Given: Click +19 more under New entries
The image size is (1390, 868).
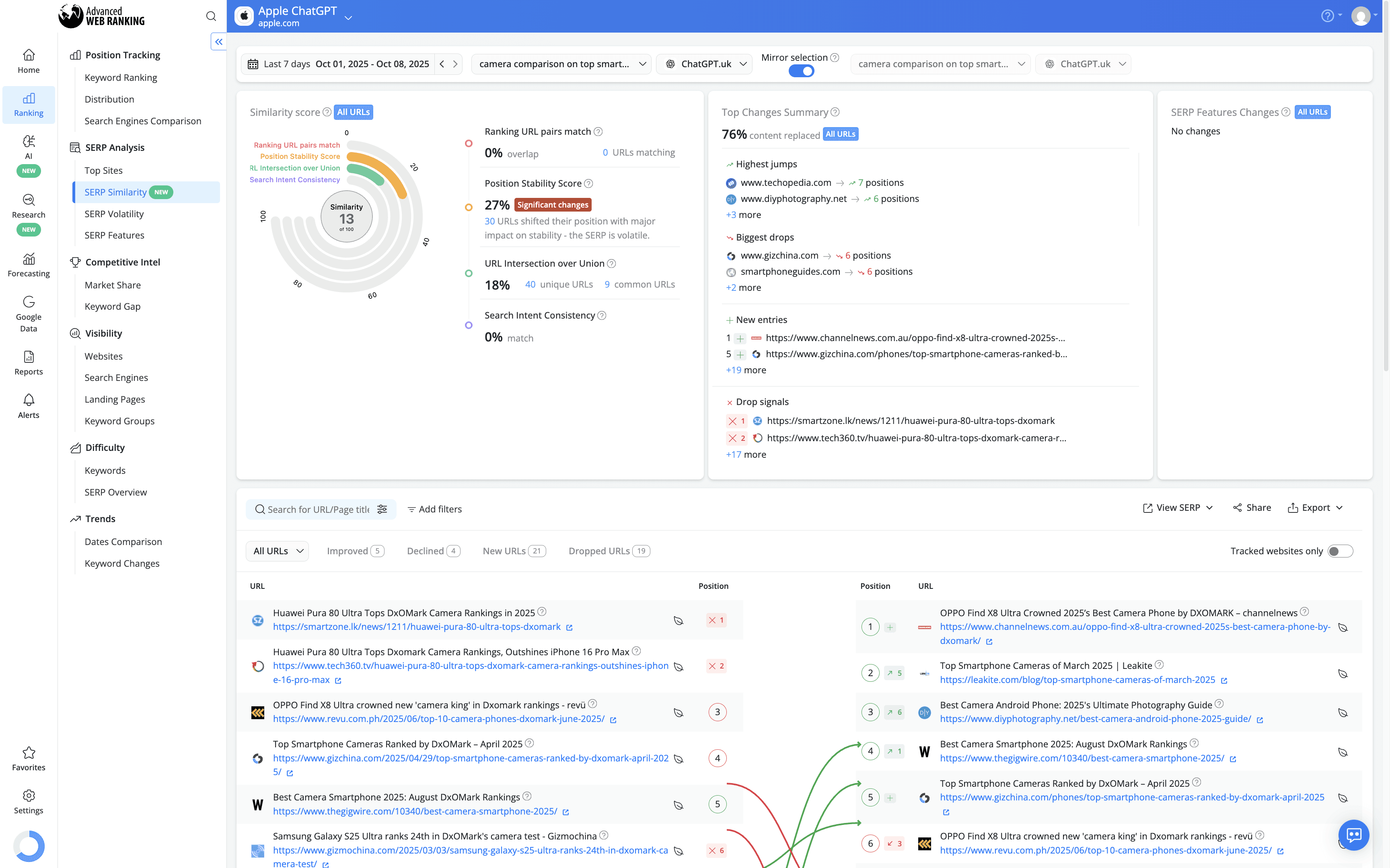Looking at the screenshot, I should (x=746, y=370).
